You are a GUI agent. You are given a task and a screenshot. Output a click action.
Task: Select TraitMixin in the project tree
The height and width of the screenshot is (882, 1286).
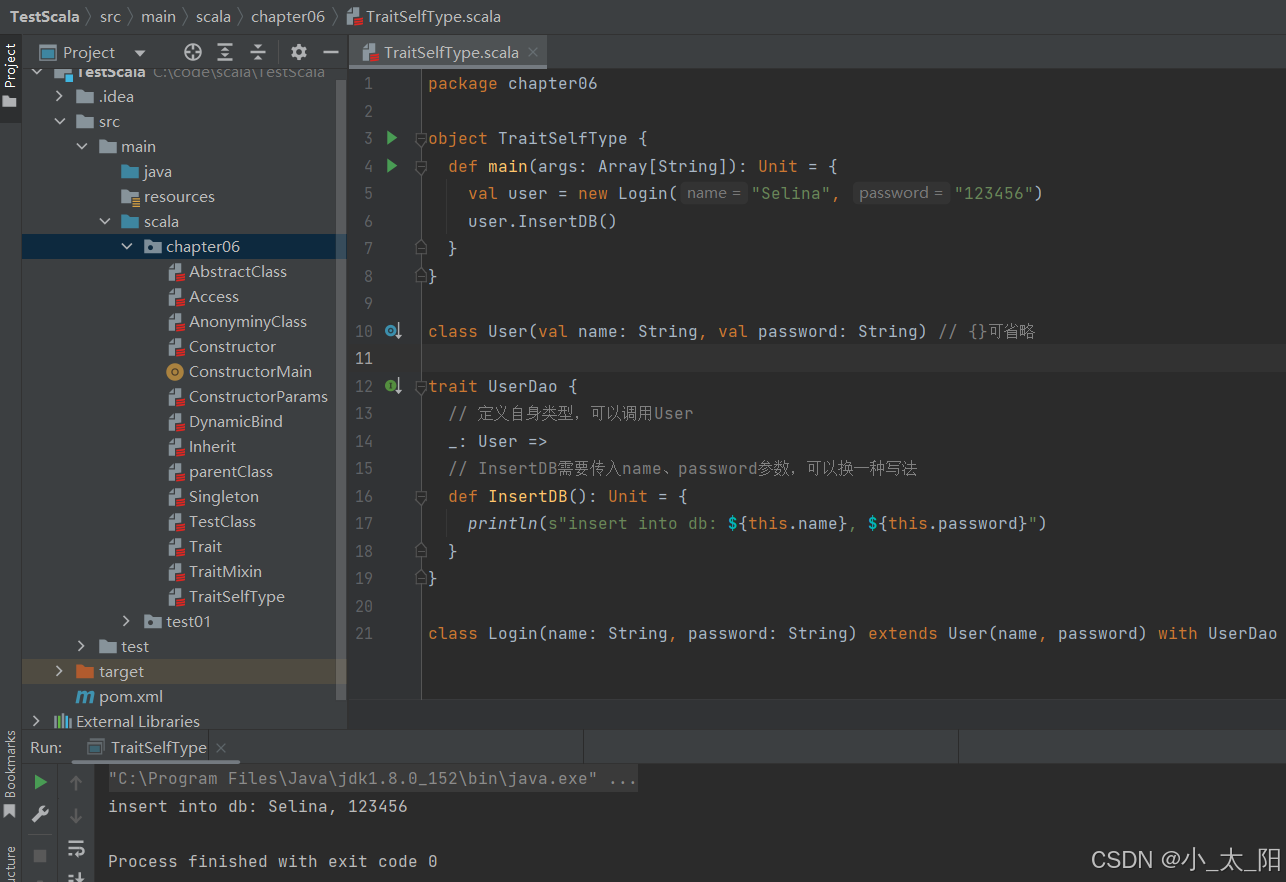click(225, 572)
